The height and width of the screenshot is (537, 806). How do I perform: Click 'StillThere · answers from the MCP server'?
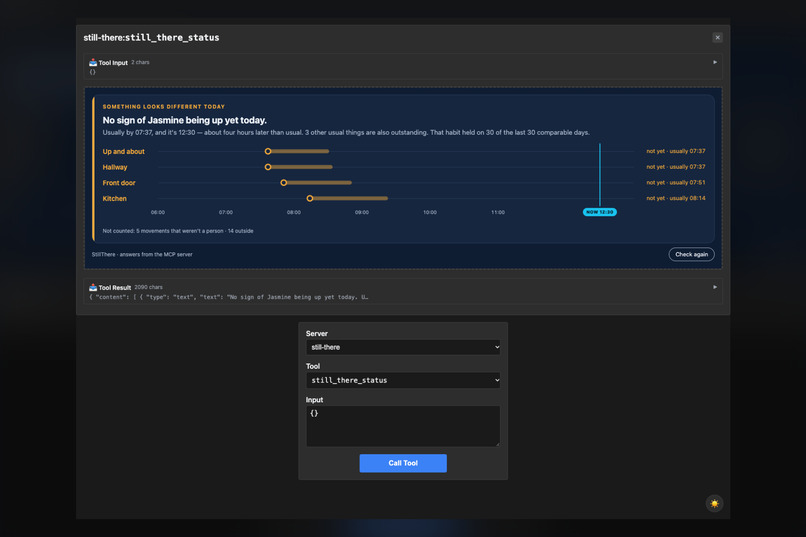click(142, 254)
